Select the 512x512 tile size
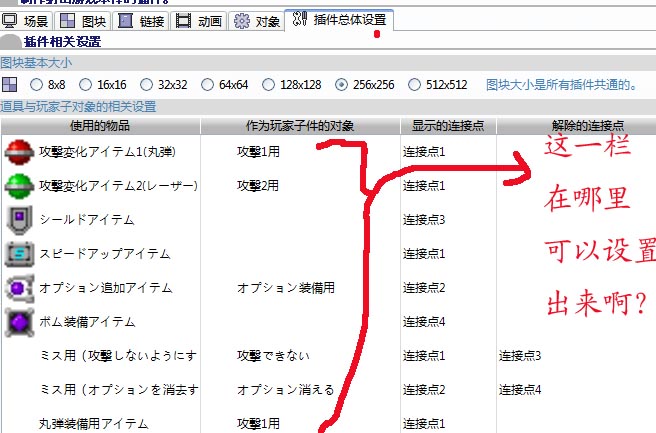Screen dimensions: 656x433 click(x=438, y=85)
